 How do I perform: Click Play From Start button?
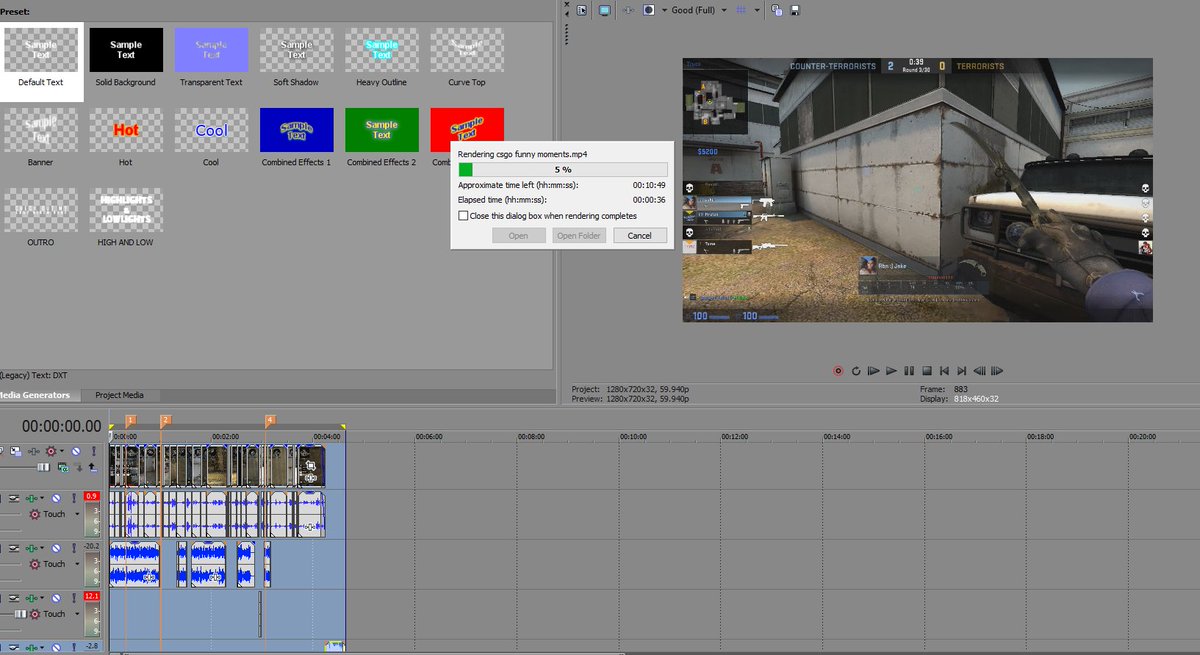tap(873, 371)
